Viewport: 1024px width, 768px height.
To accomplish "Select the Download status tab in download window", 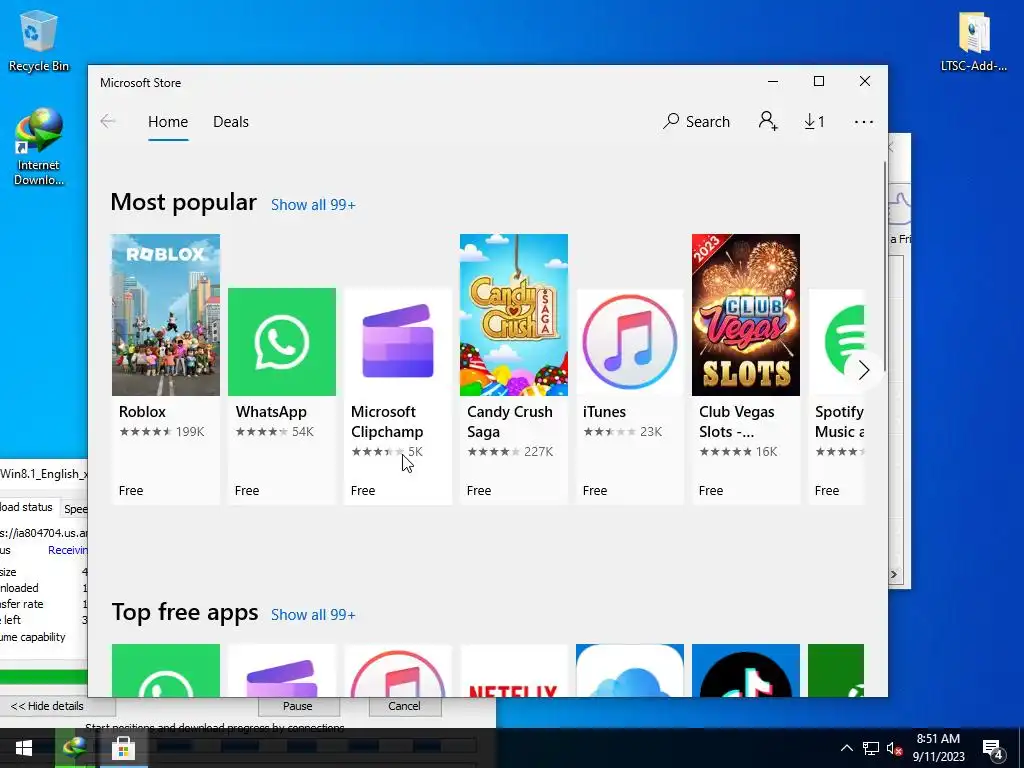I will point(27,507).
